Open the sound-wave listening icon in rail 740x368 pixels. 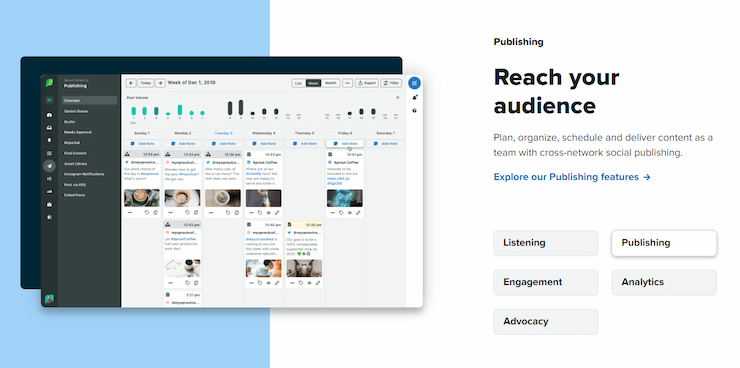[x=49, y=179]
